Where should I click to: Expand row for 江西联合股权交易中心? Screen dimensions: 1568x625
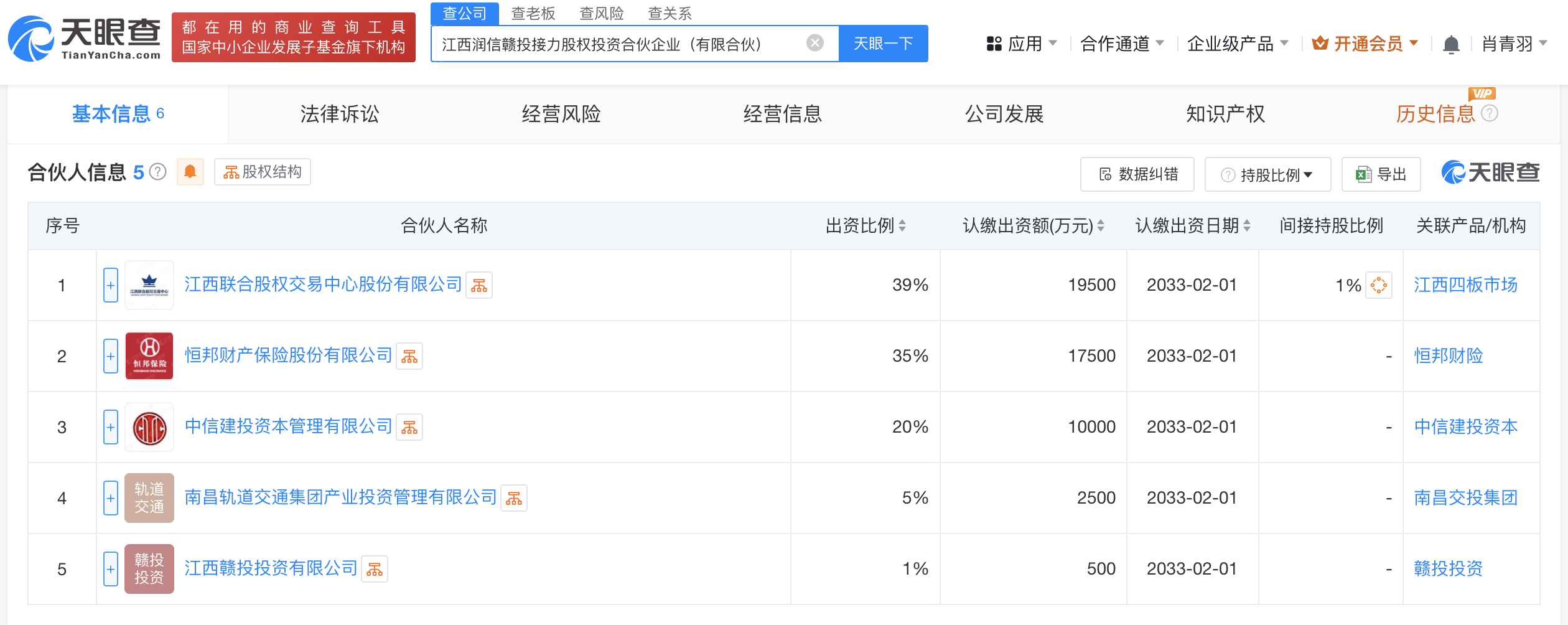pyautogui.click(x=111, y=285)
